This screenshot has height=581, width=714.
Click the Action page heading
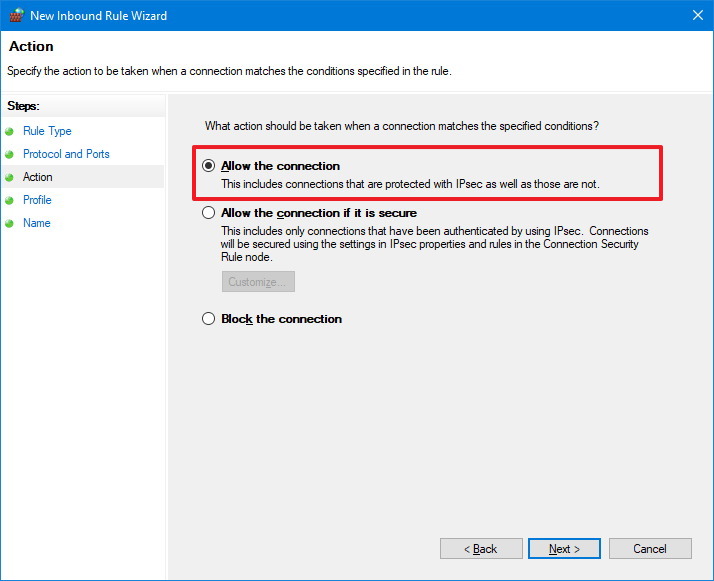[31, 47]
